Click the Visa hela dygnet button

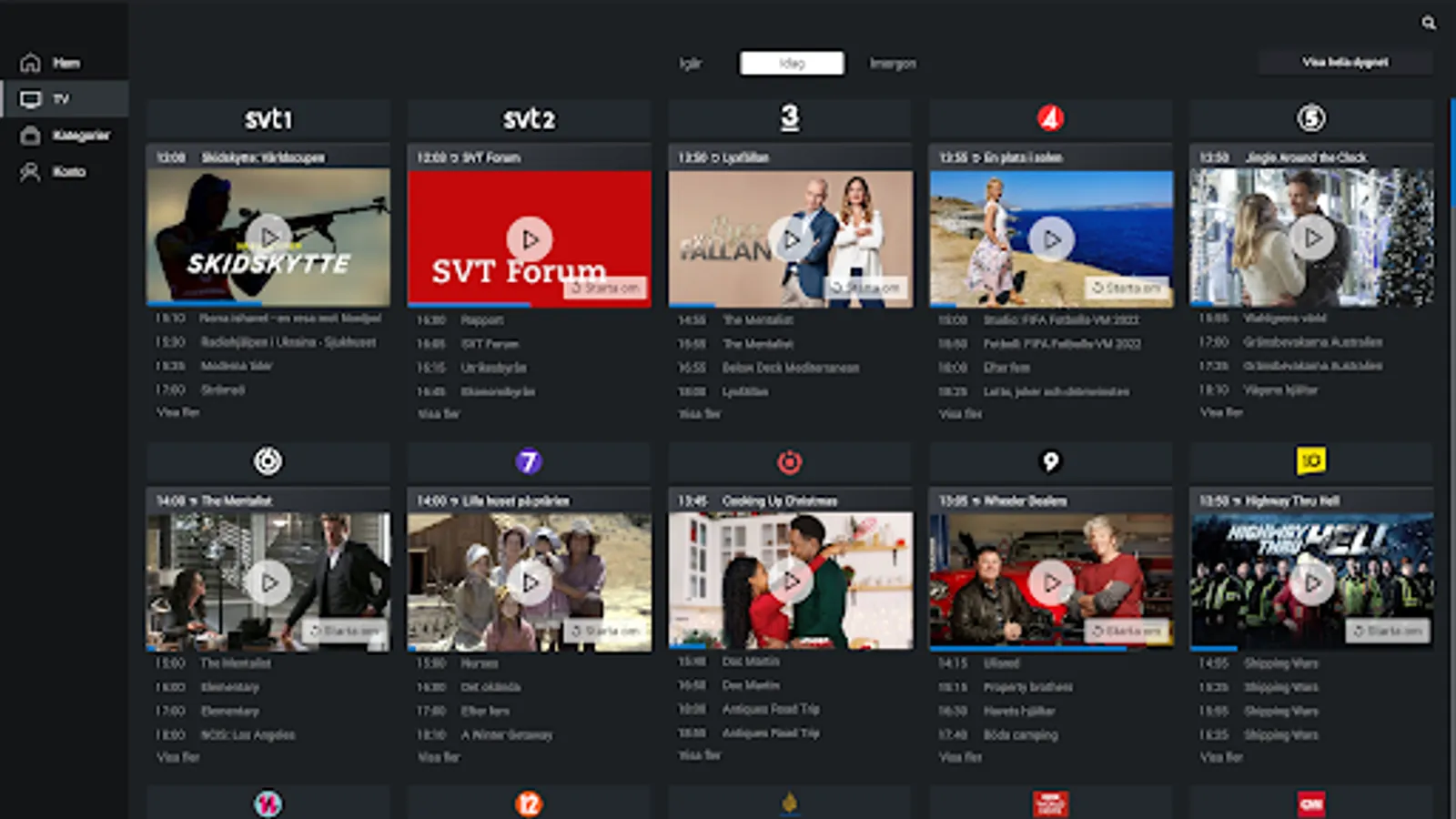coord(1345,62)
